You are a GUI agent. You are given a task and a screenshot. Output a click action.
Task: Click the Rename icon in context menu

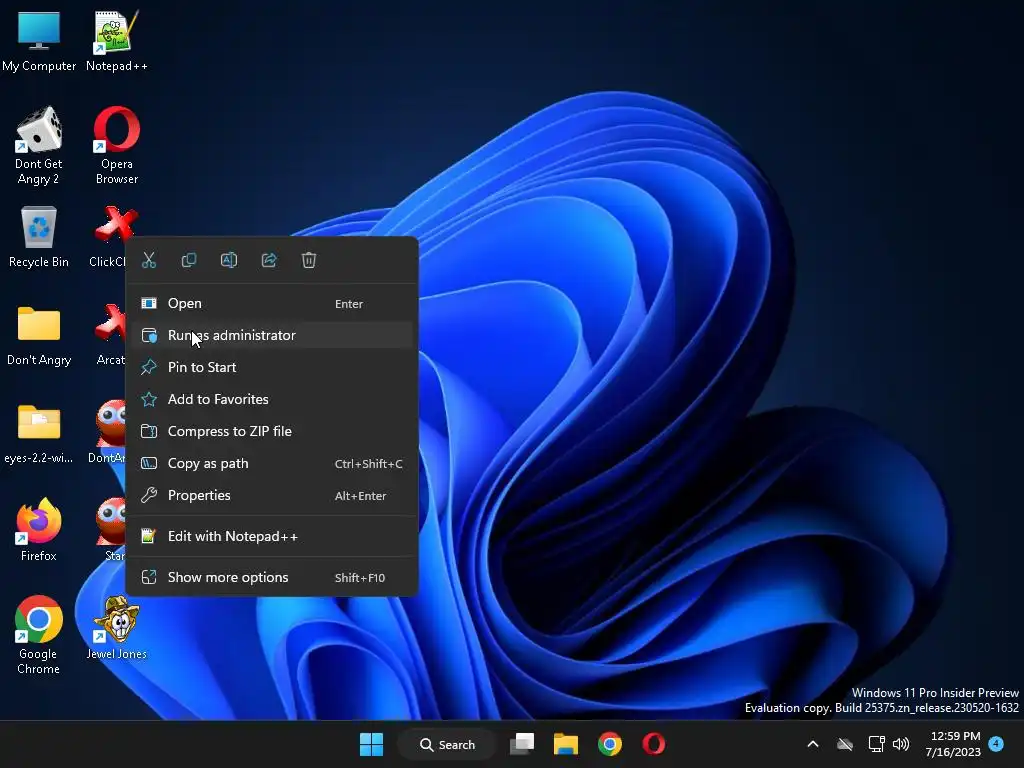point(229,260)
